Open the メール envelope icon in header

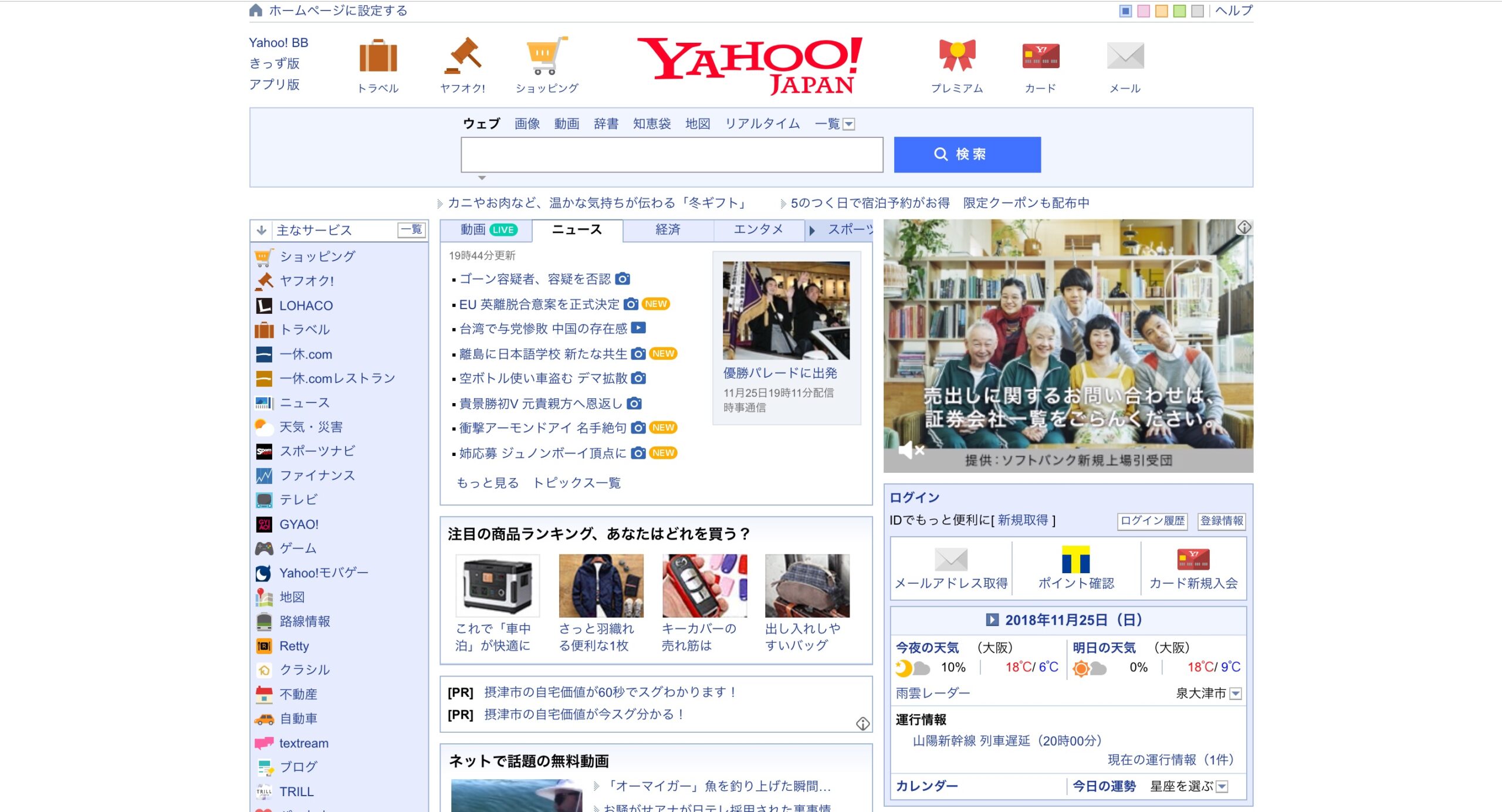(x=1125, y=56)
